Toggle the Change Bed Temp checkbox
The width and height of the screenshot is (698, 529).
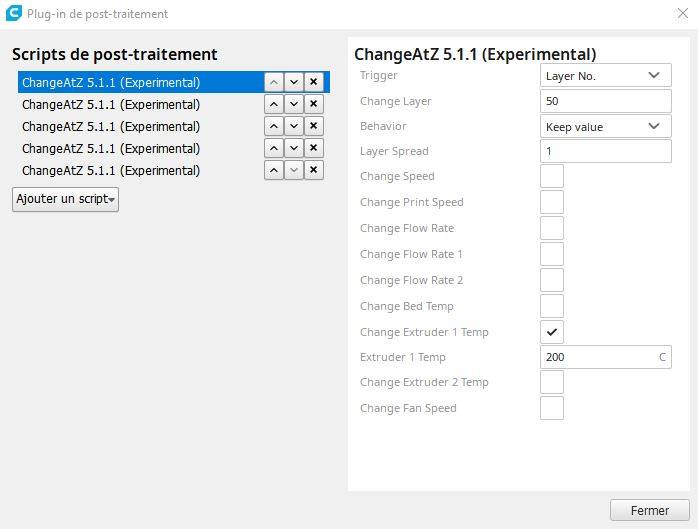[552, 306]
